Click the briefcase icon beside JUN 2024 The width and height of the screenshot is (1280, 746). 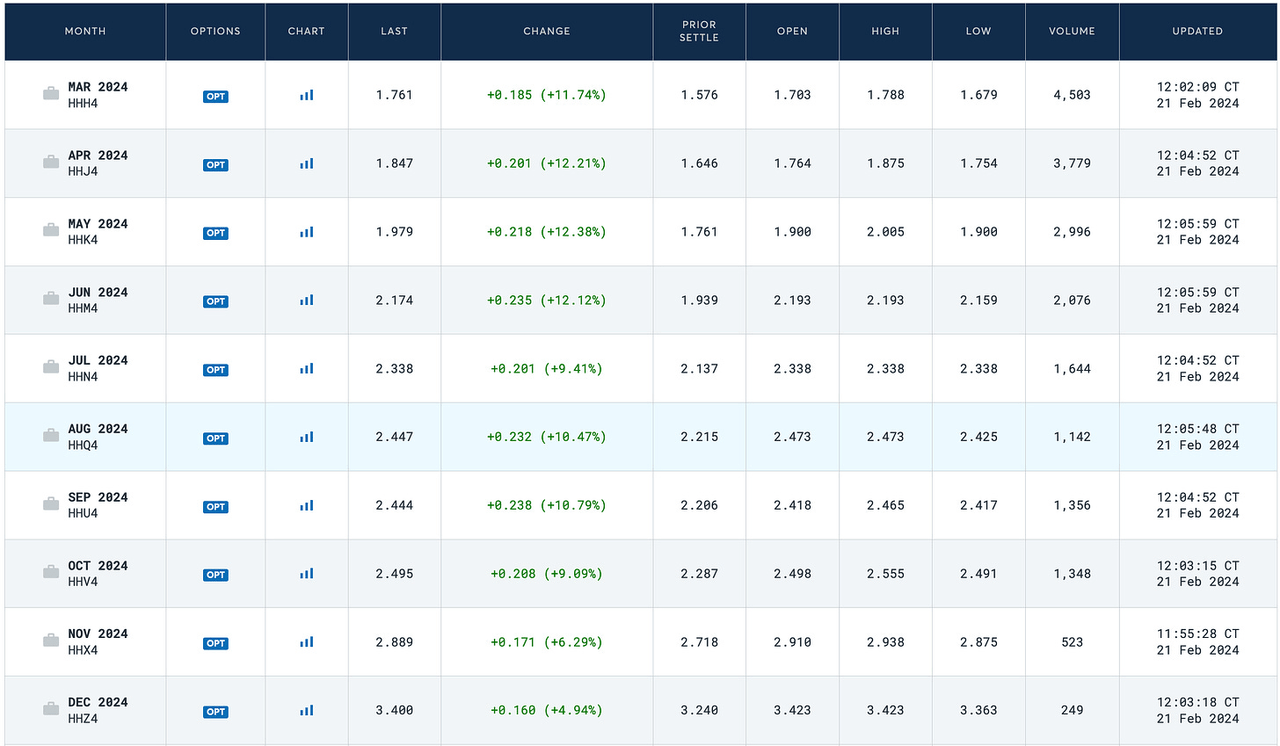point(51,299)
